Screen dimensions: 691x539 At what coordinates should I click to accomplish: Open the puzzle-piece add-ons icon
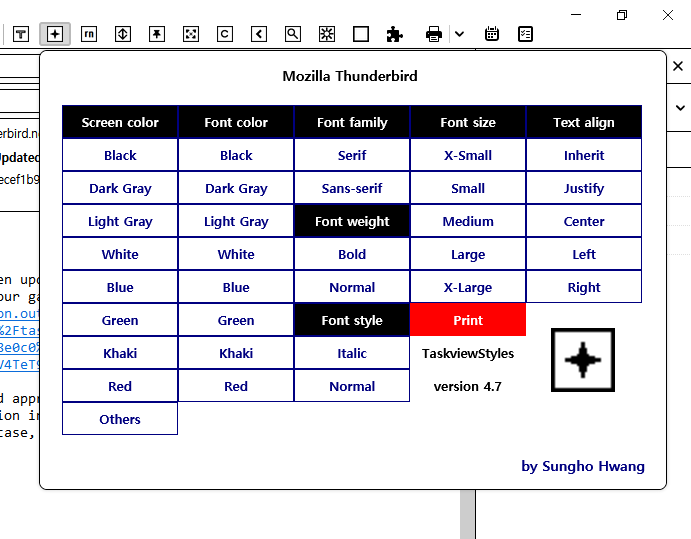point(394,34)
